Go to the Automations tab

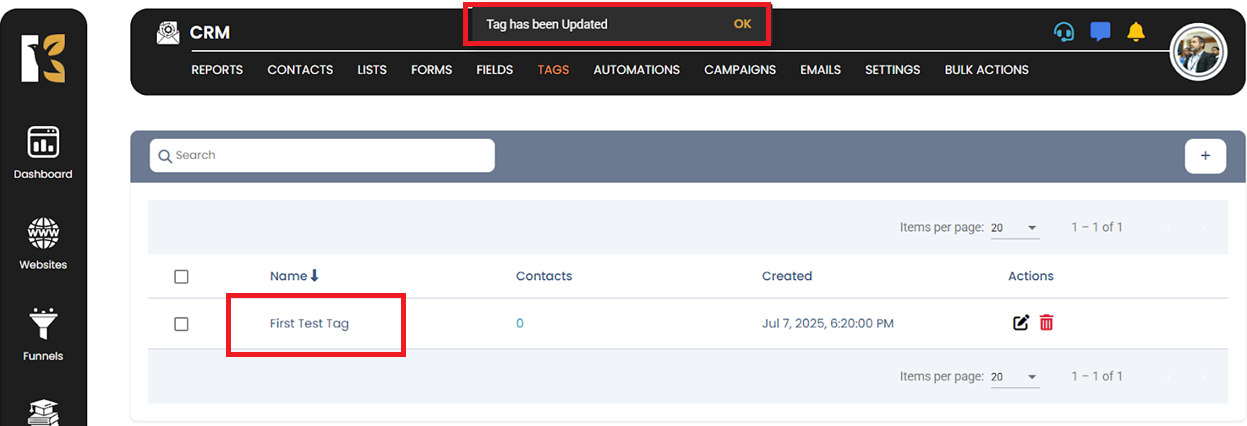tap(636, 70)
